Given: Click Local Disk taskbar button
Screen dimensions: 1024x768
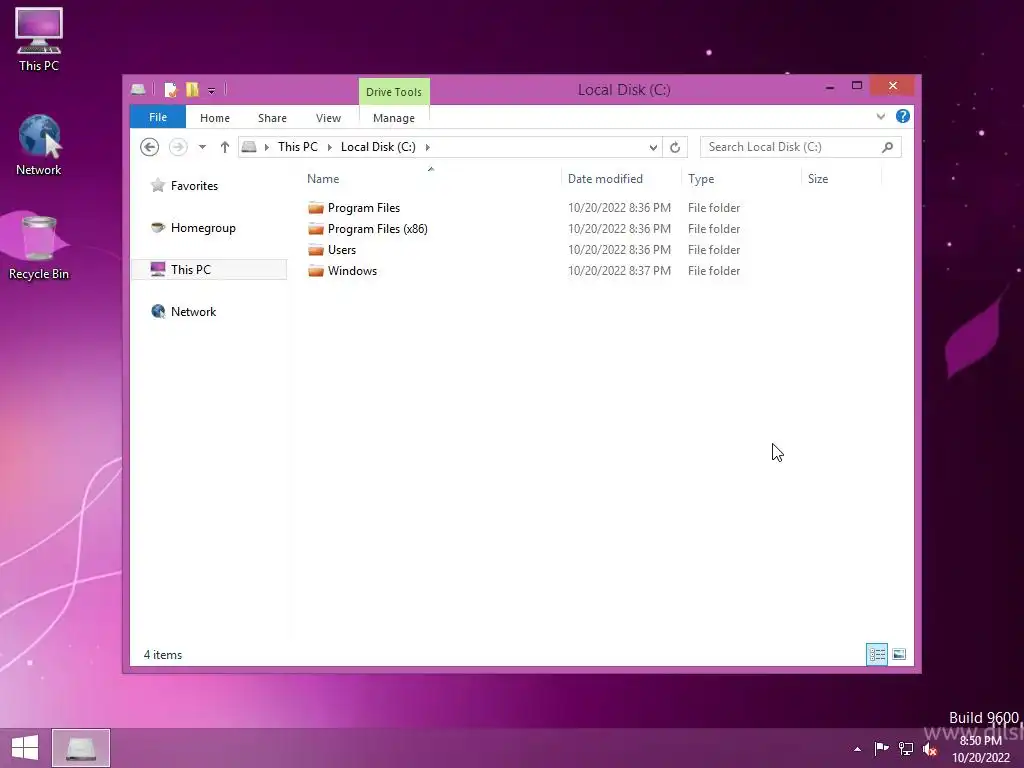Looking at the screenshot, I should (x=81, y=748).
